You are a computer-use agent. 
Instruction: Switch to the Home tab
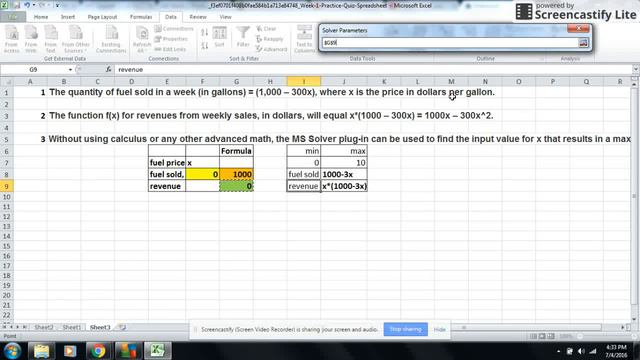(41, 17)
